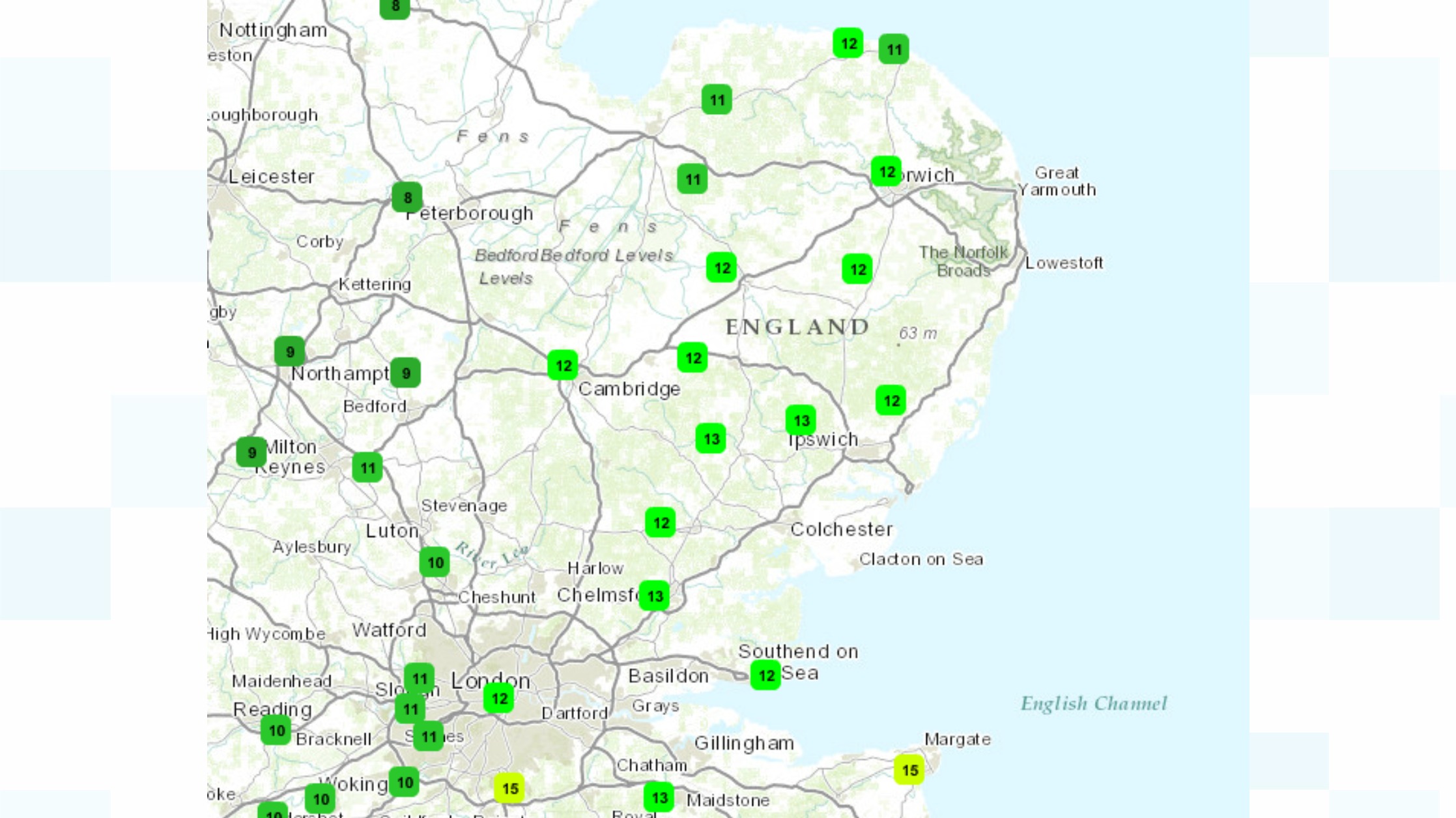Click the 12 marker left of The Norfolk Broads
This screenshot has height=818, width=1456.
coord(857,269)
